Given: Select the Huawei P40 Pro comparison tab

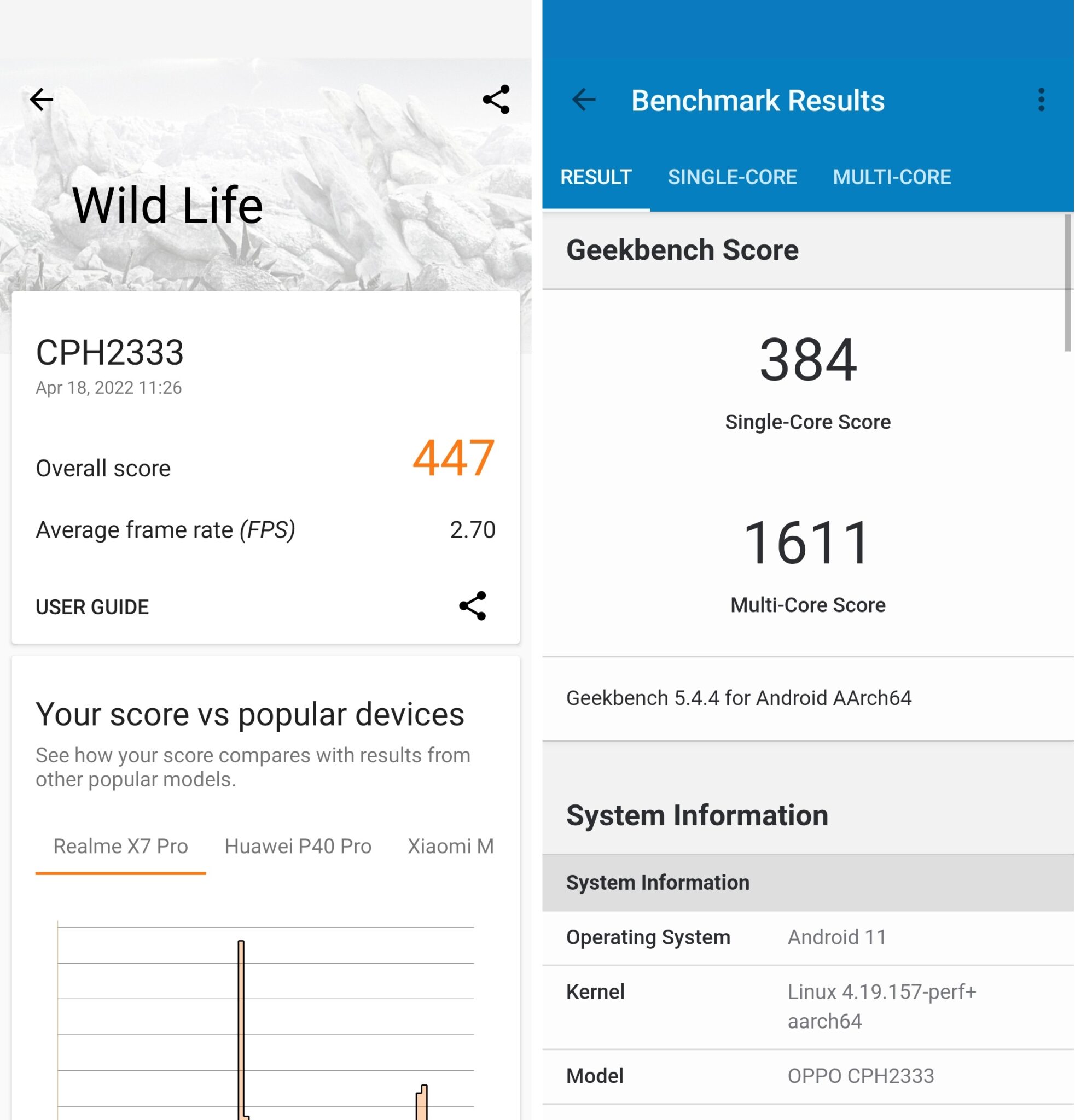Looking at the screenshot, I should click(x=298, y=846).
